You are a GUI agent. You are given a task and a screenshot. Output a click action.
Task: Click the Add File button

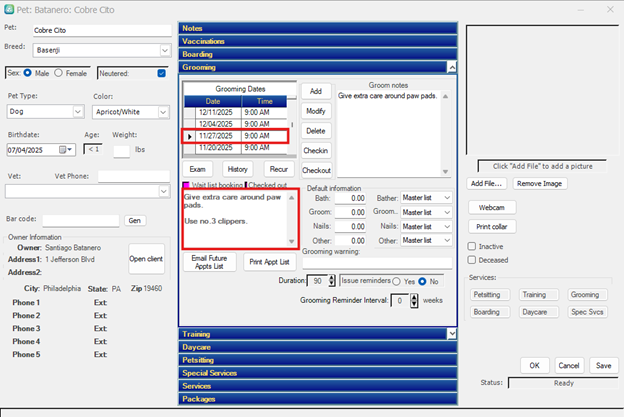point(487,183)
